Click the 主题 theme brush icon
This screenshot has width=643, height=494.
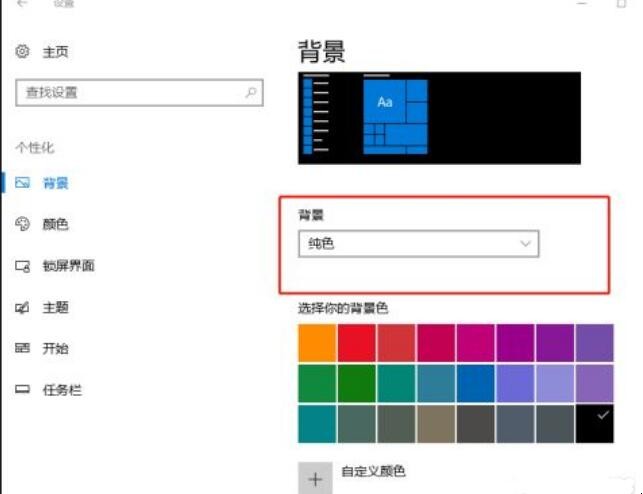(22, 307)
